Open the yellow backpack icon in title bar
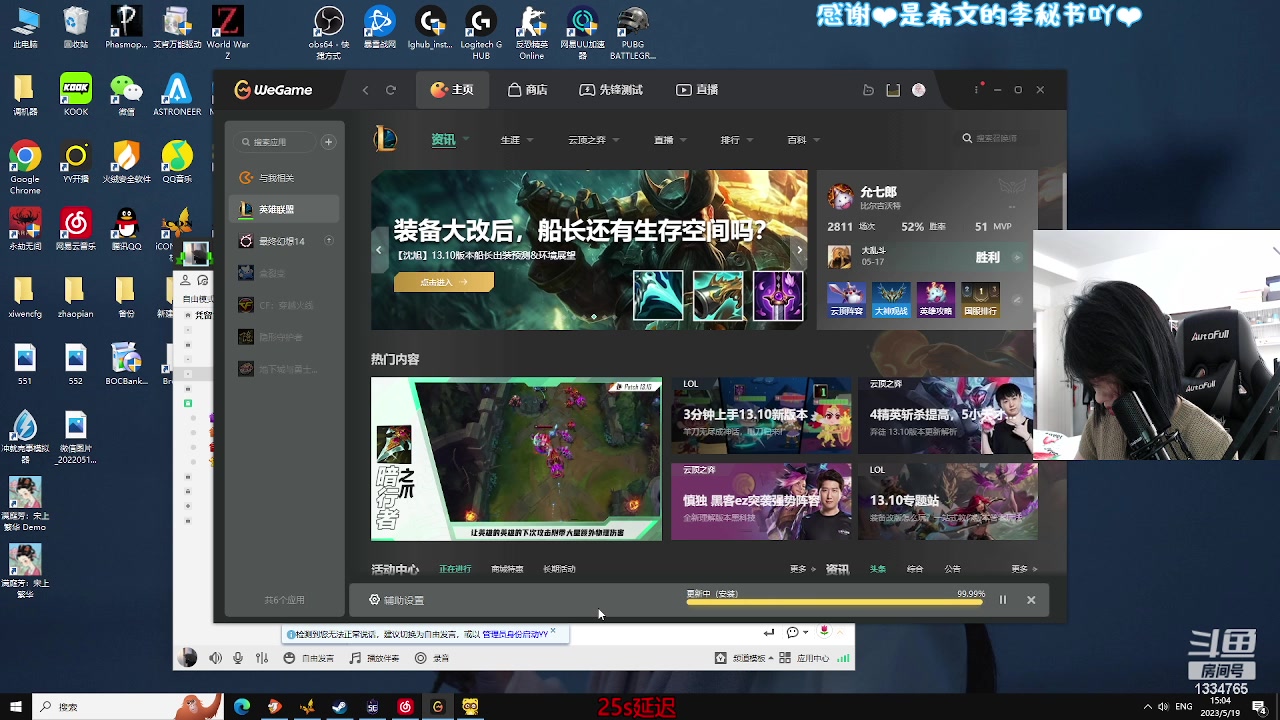The height and width of the screenshot is (720, 1280). 893,90
